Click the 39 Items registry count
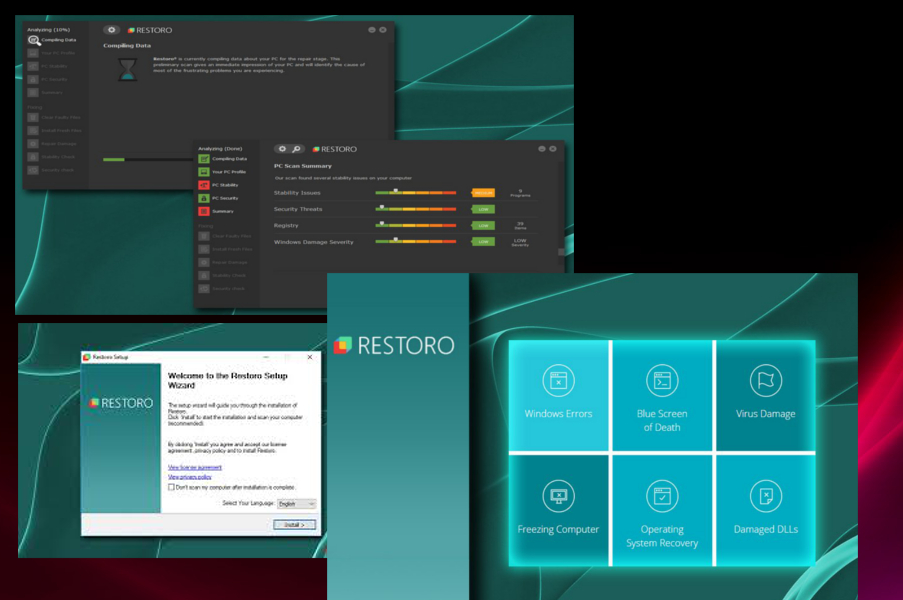Viewport: 903px width, 600px height. click(x=520, y=226)
